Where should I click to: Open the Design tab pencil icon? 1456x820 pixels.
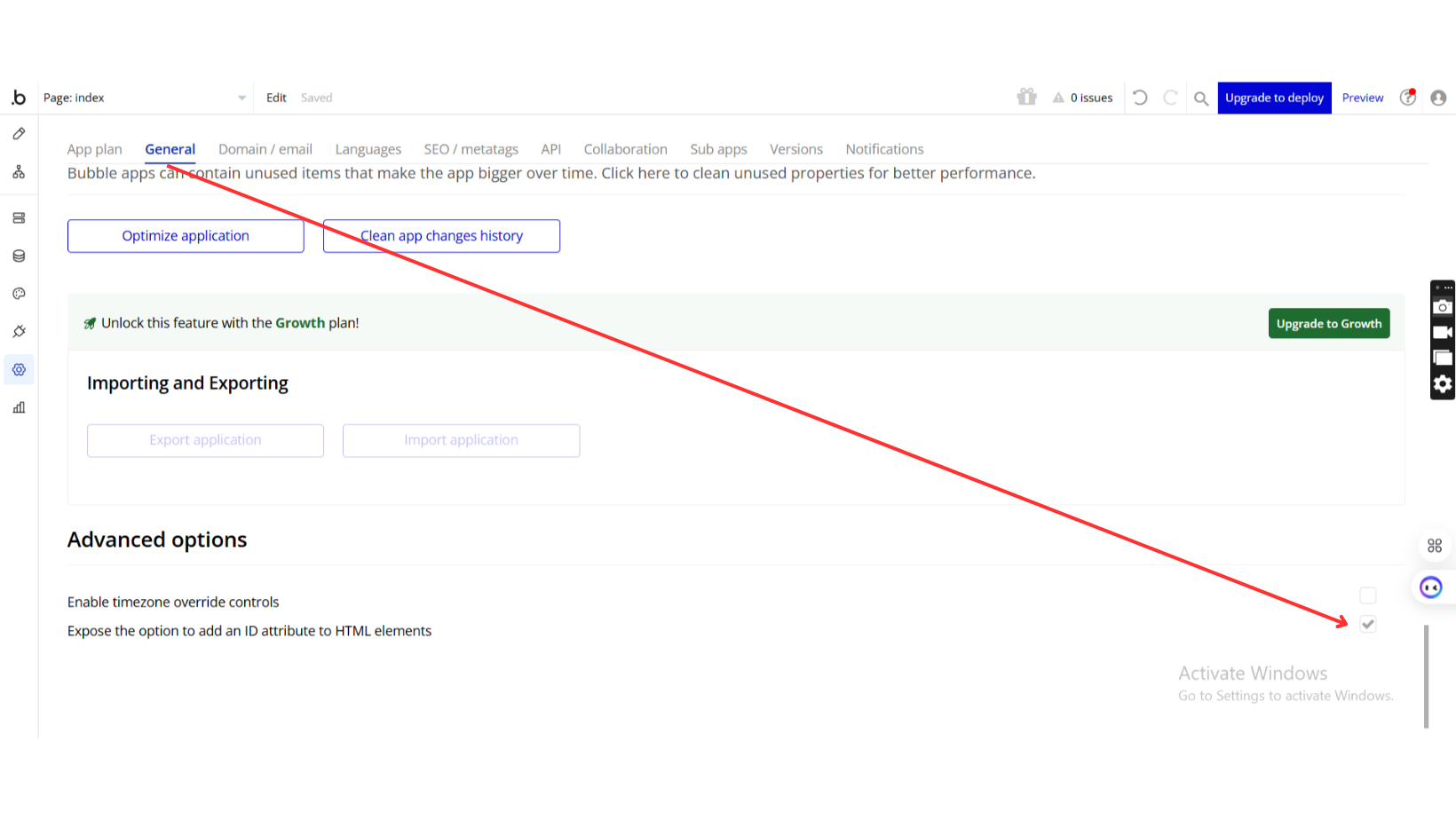coord(19,134)
